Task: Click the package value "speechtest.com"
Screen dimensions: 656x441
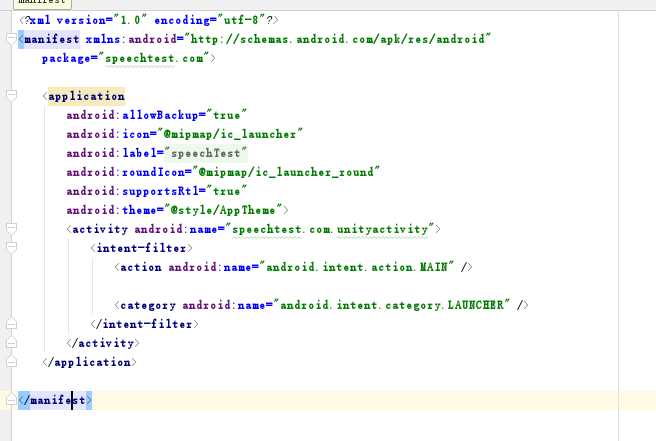Action: pos(154,58)
